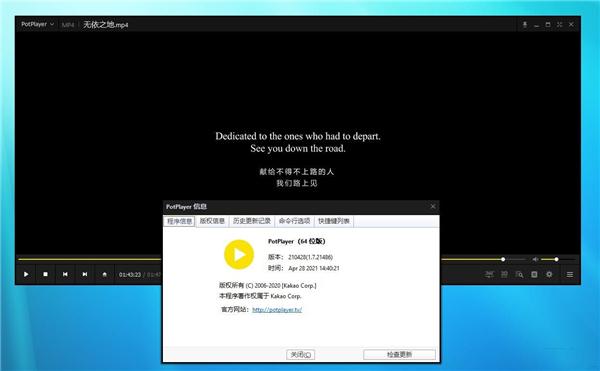Switch to the 版权信息 tab
Viewport: 600px width, 371px height.
click(212, 221)
